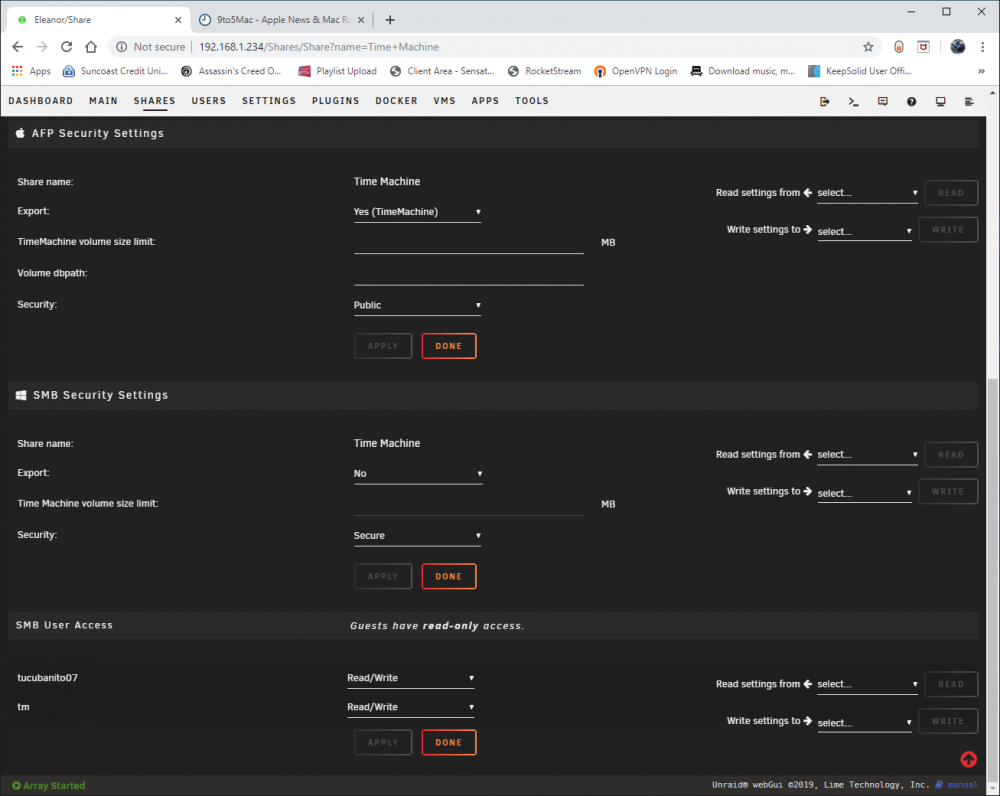Screen dimensions: 1000x796
Task: Open the Download music bookmark
Action: coord(742,71)
